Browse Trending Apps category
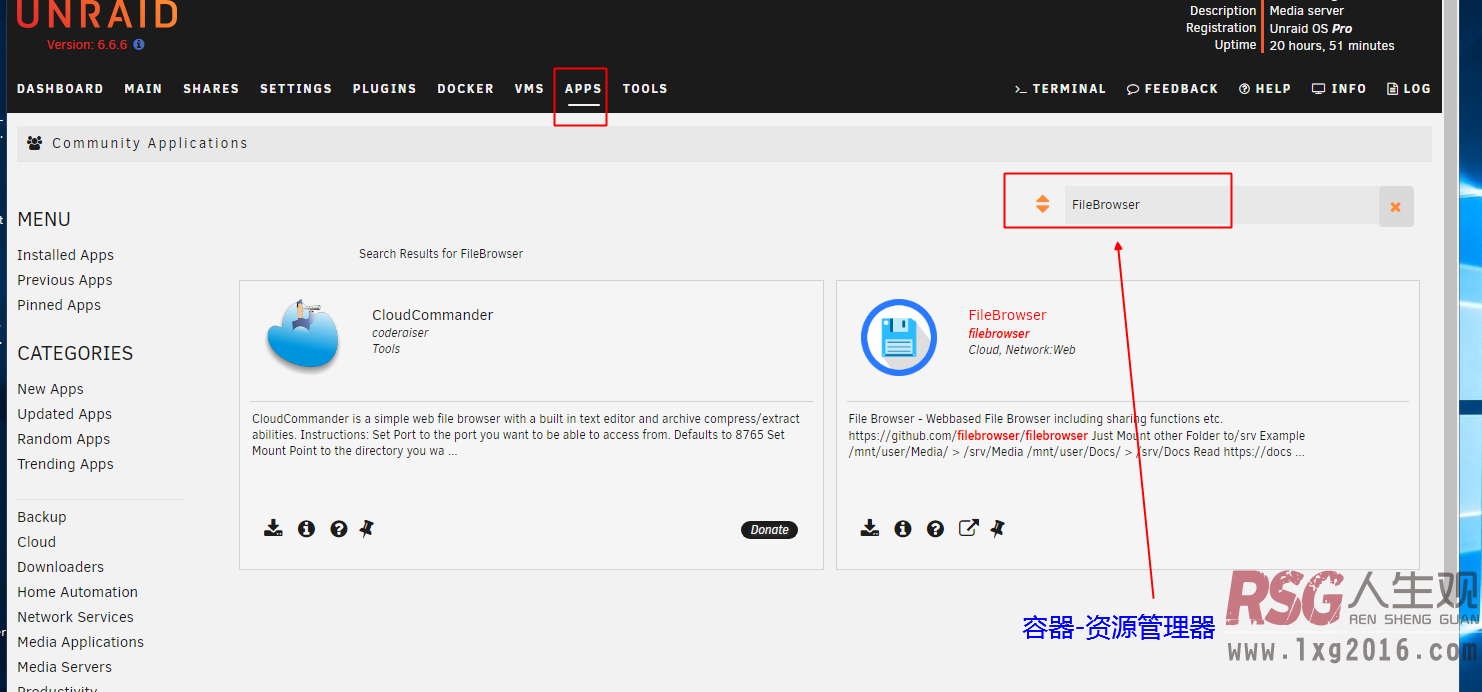The height and width of the screenshot is (692, 1482). 65,464
